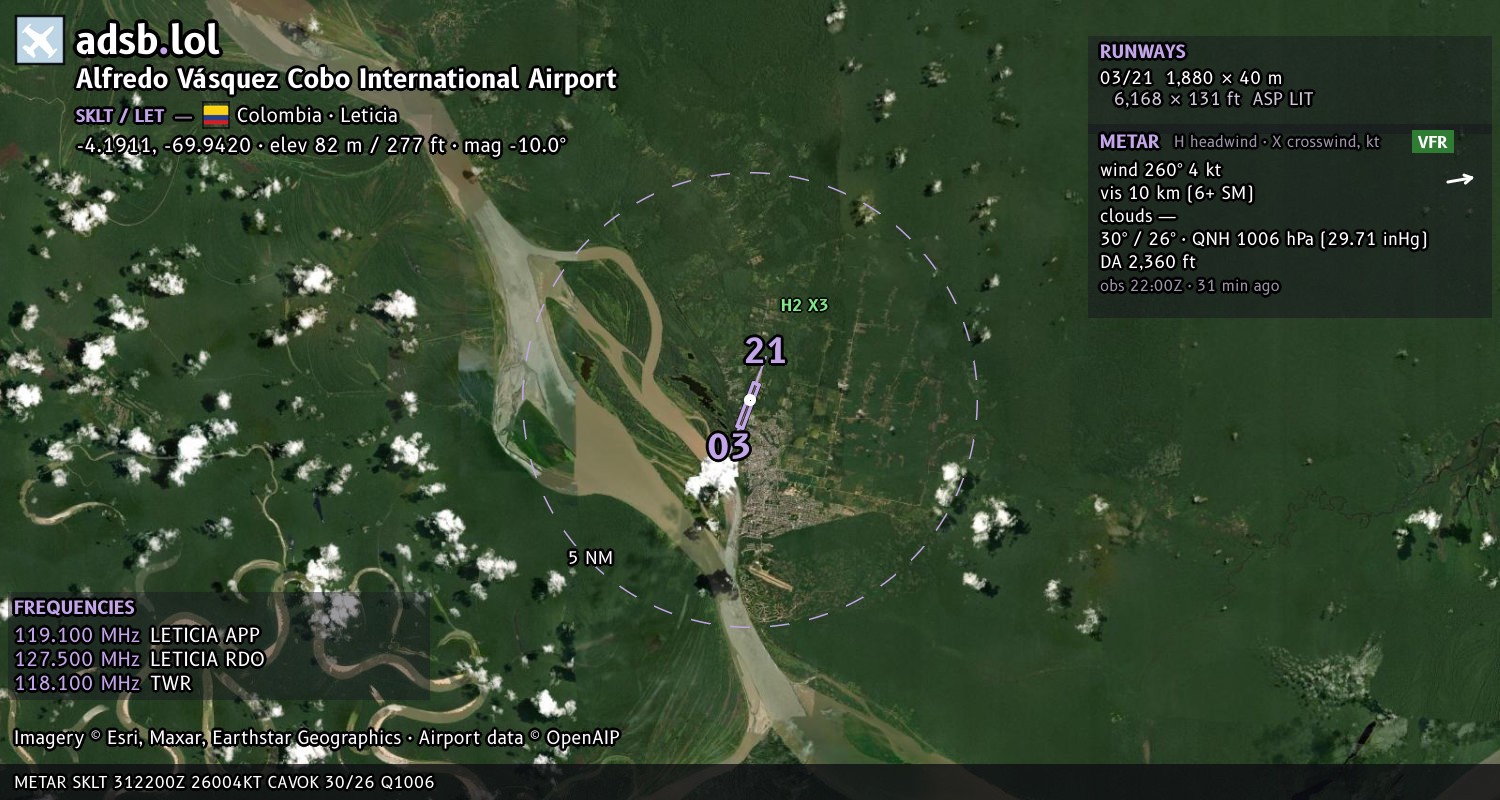Click the VFR flight category badge
Viewport: 1500px width, 800px height.
click(x=1432, y=142)
